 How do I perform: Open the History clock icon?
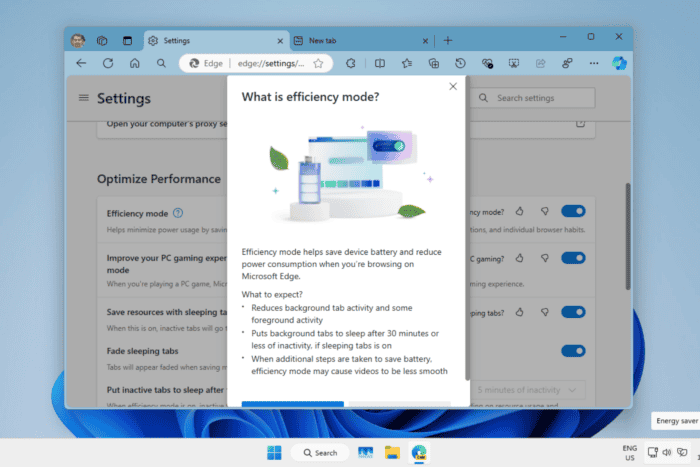tap(460, 63)
